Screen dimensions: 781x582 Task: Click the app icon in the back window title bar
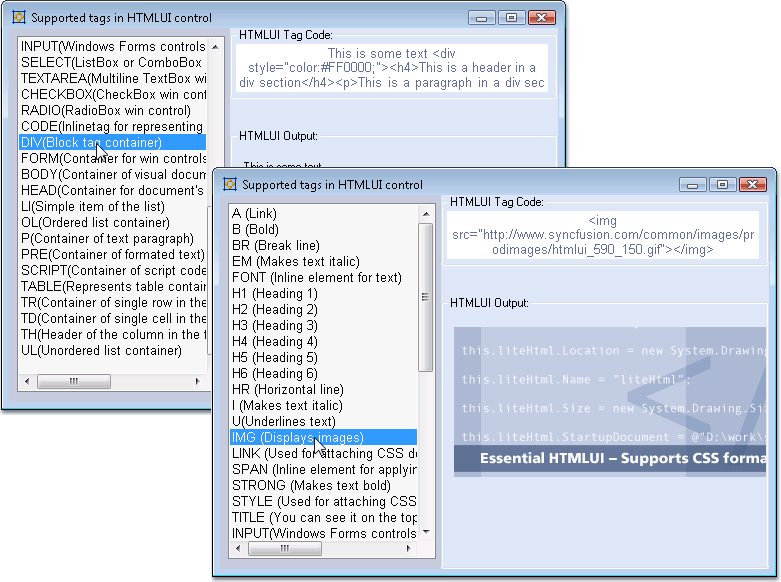point(19,17)
